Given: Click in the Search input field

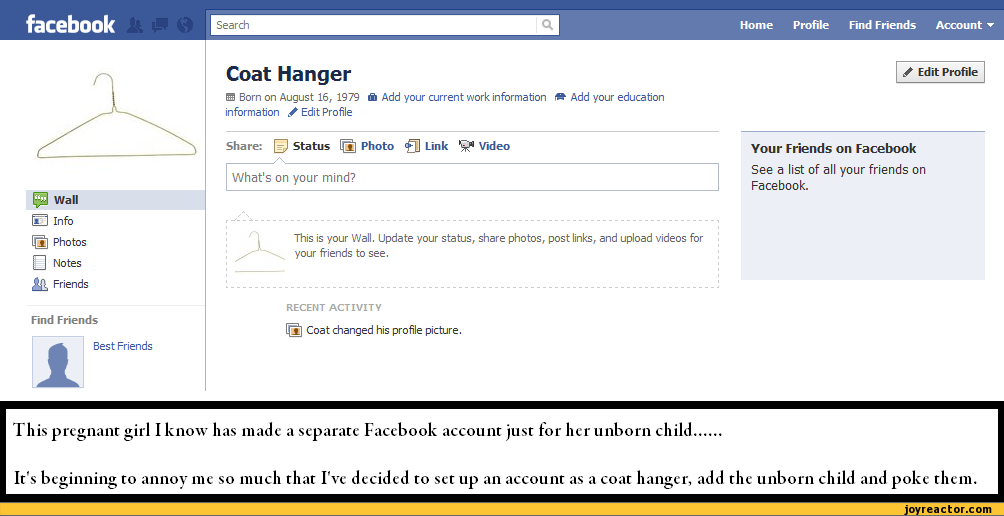Looking at the screenshot, I should 374,25.
